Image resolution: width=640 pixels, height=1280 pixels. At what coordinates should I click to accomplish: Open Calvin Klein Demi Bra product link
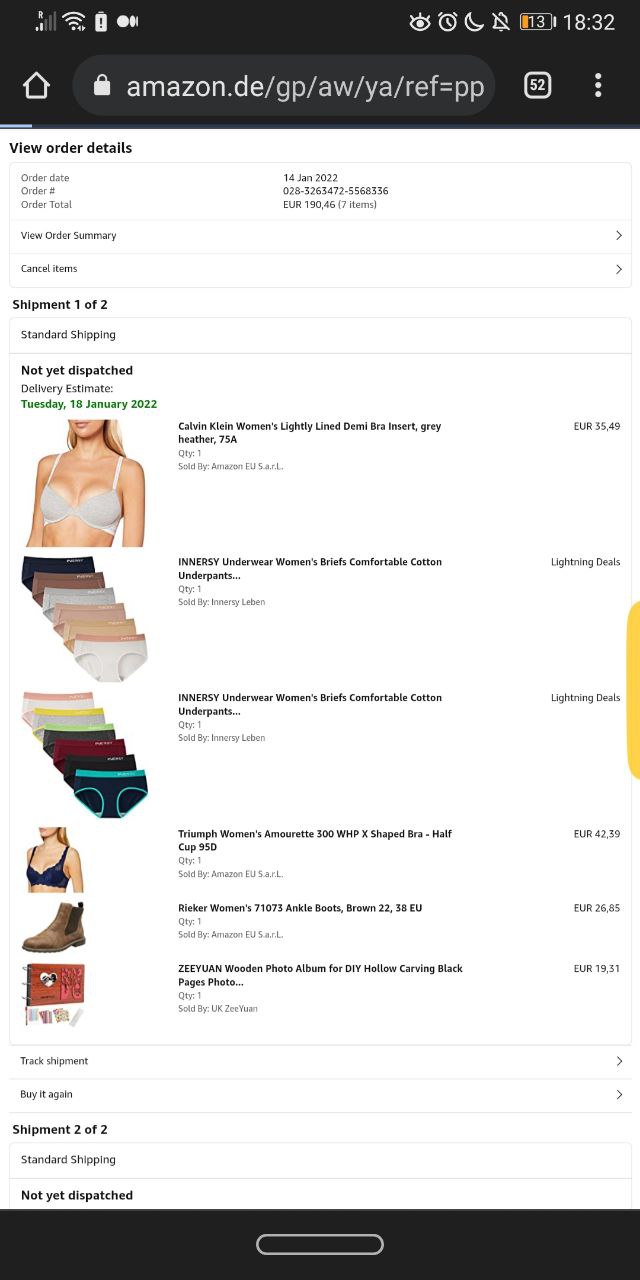[x=309, y=433]
